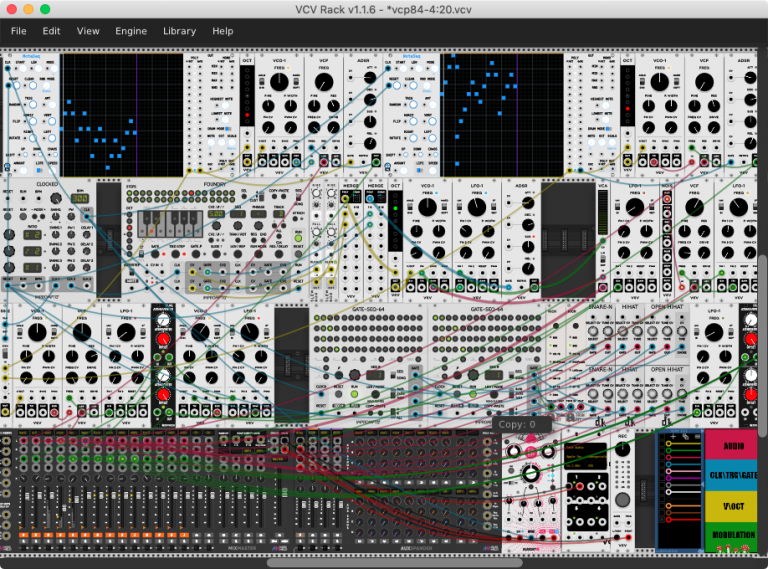
Task: Click the RESET button on Foundry sequencer
Action: [298, 255]
